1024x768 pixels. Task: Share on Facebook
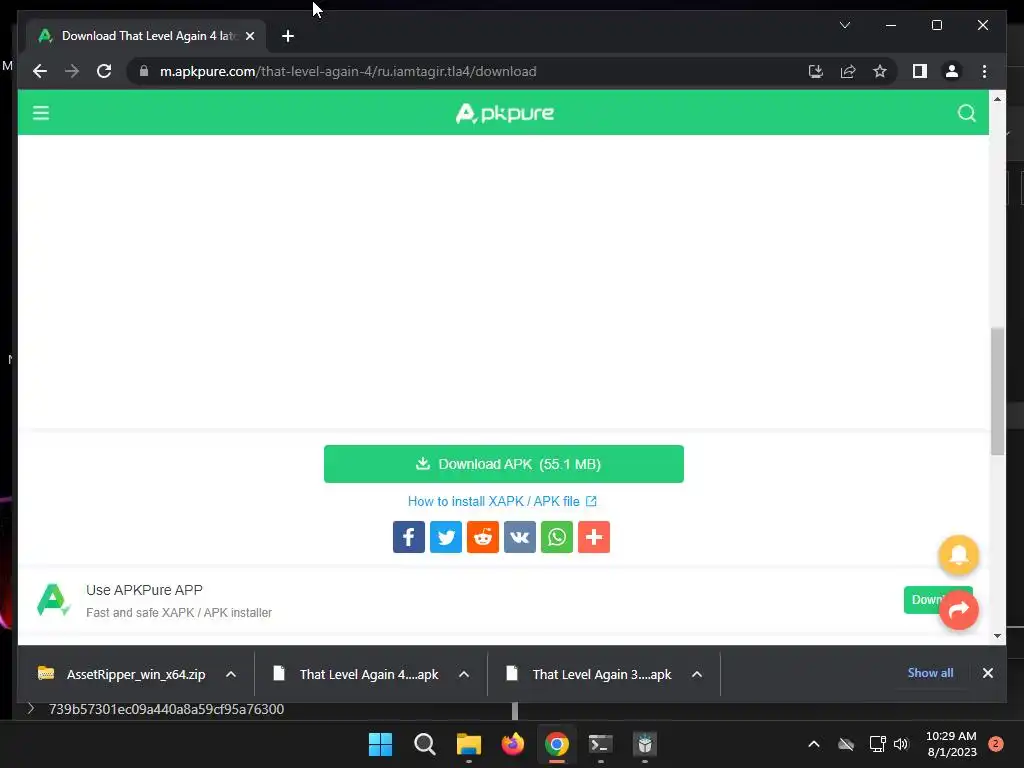tap(409, 537)
